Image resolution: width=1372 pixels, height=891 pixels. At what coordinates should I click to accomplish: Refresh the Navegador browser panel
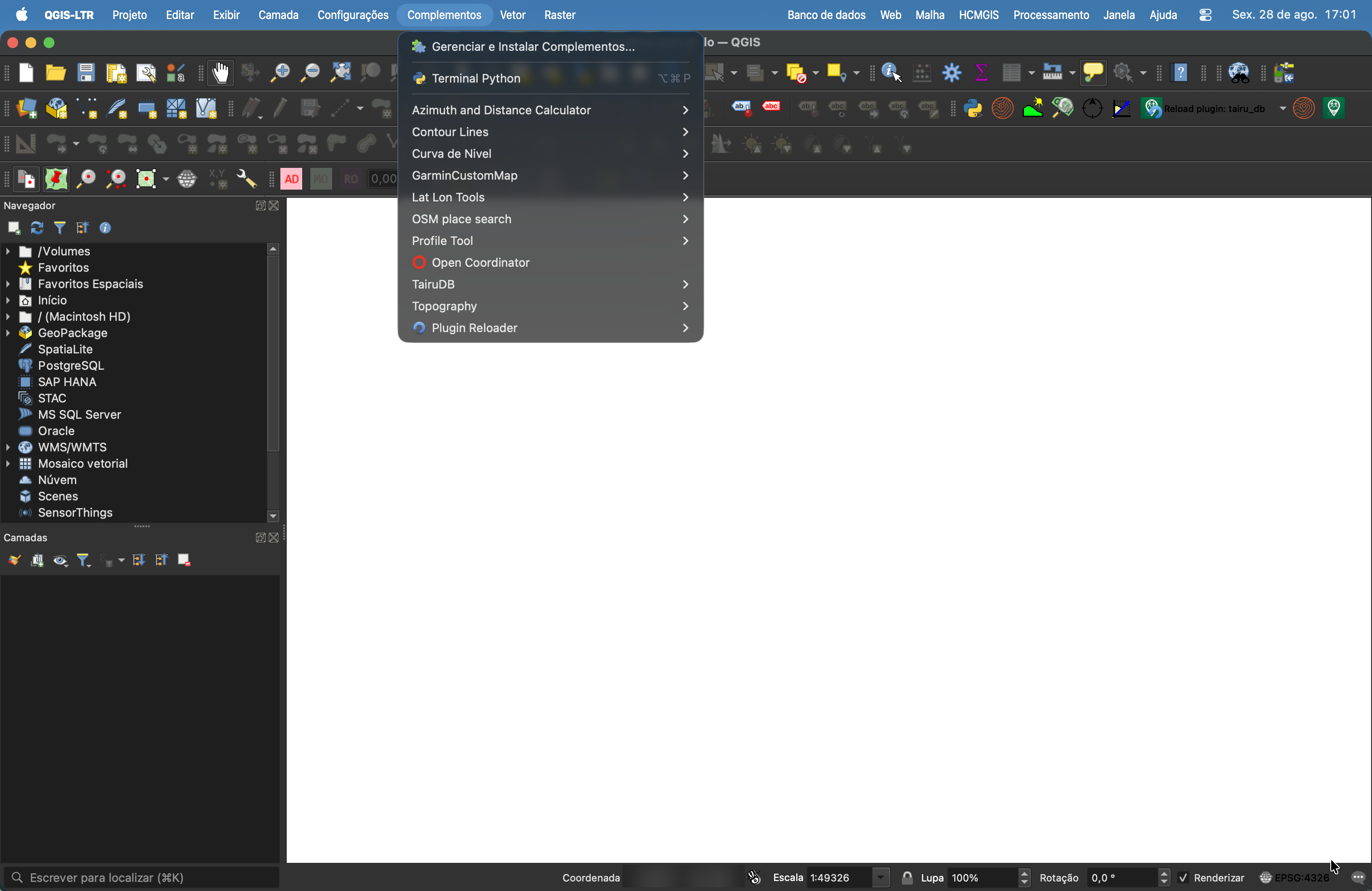tap(37, 228)
